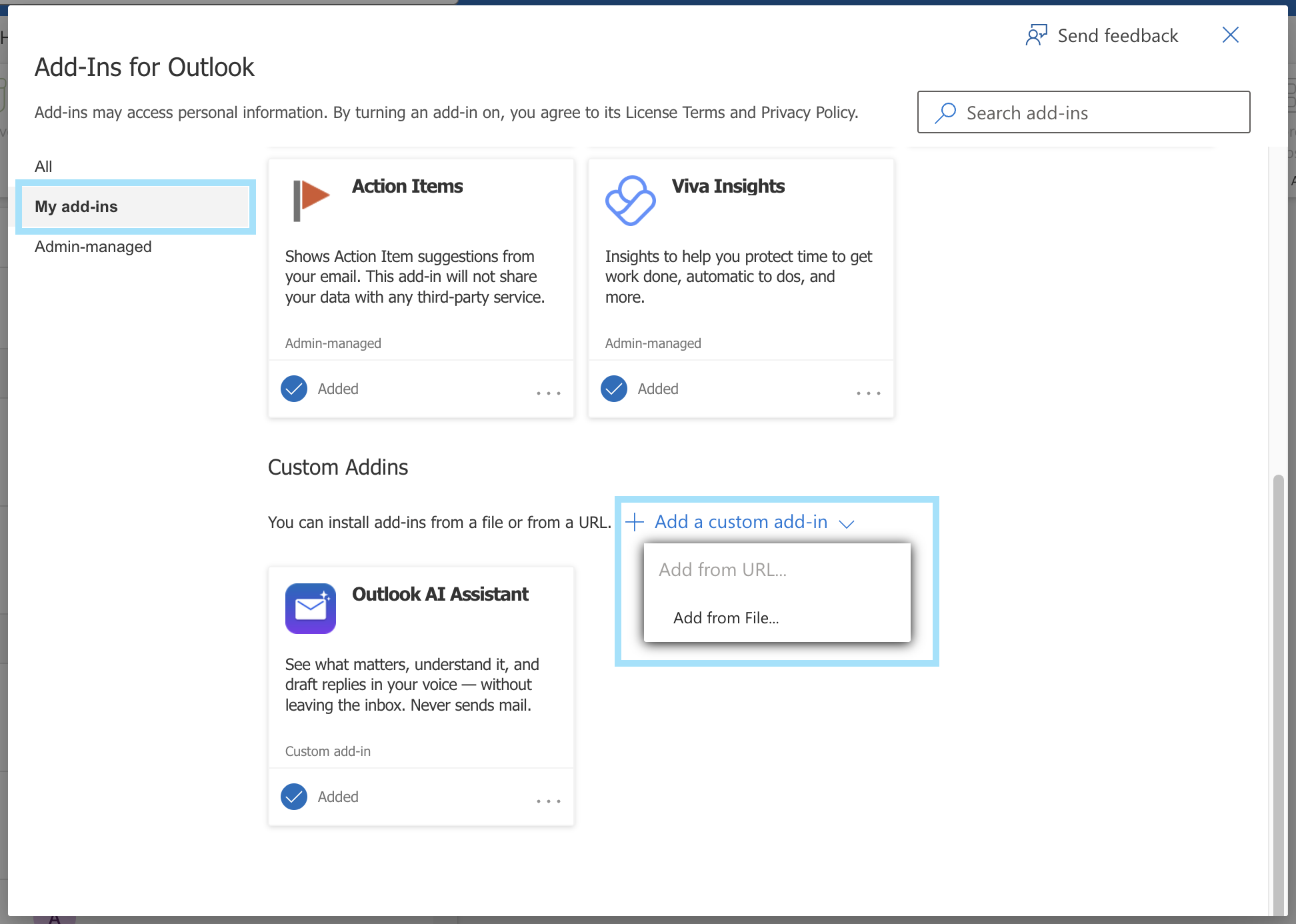Collapse the Add a custom add-in chevron
1296x924 pixels.
pyautogui.click(x=847, y=523)
